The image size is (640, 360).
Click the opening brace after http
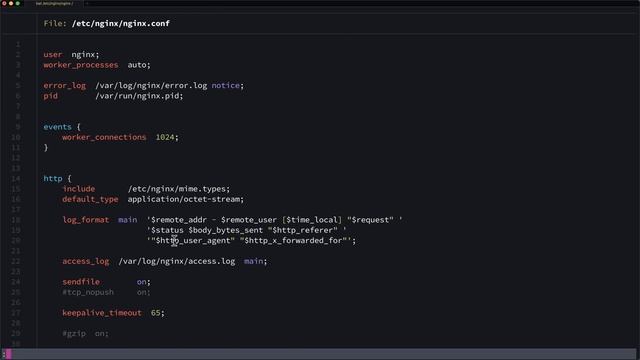click(69, 178)
